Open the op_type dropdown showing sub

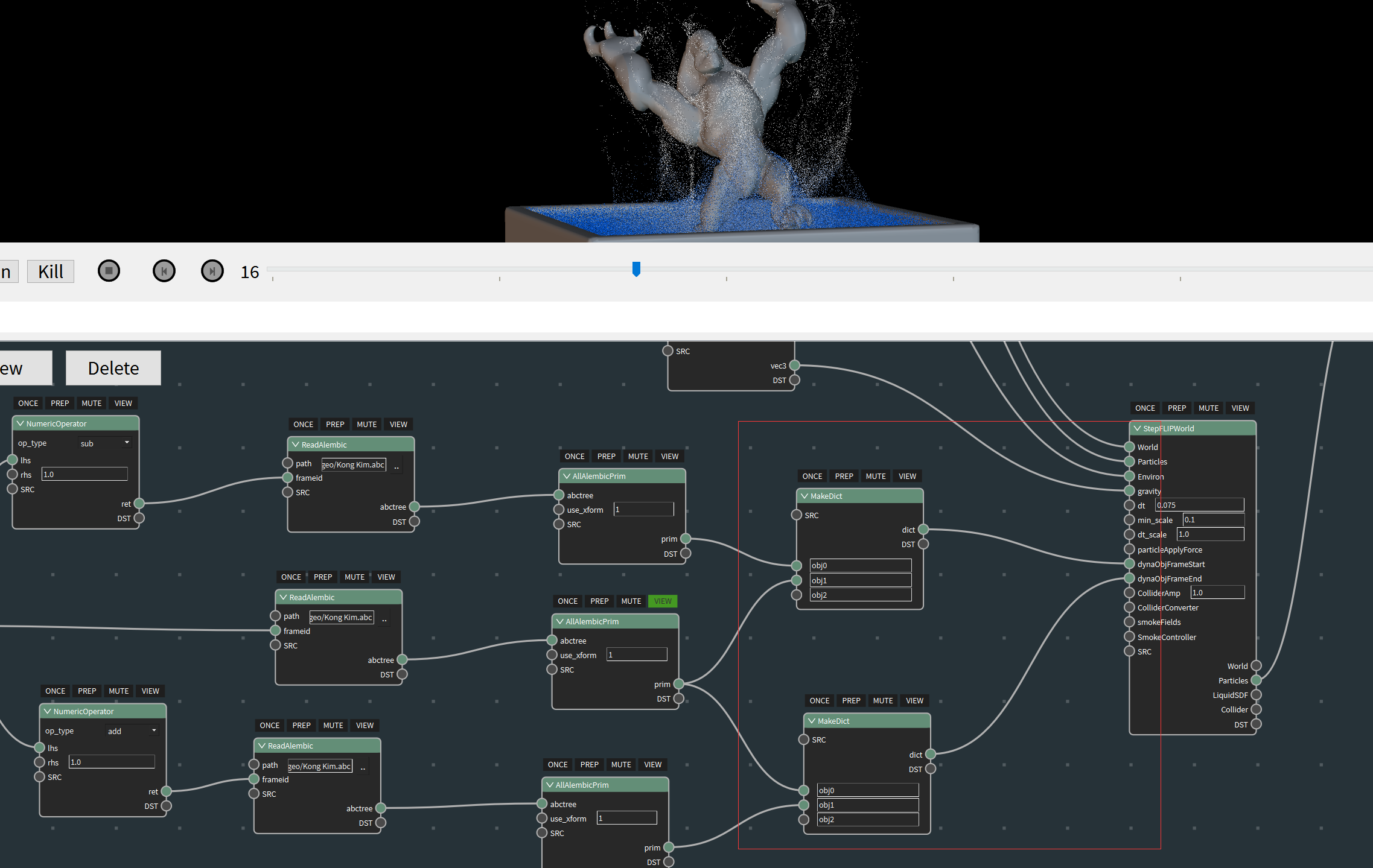click(105, 443)
